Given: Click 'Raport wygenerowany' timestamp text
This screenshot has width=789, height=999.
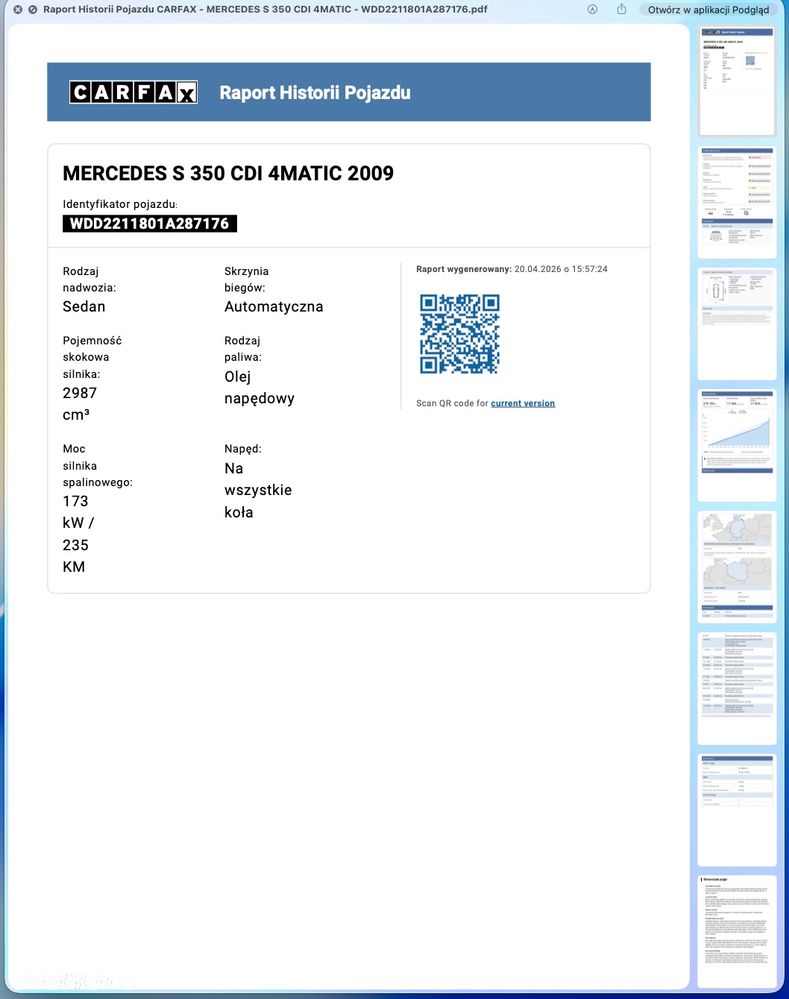Looking at the screenshot, I should (x=512, y=269).
